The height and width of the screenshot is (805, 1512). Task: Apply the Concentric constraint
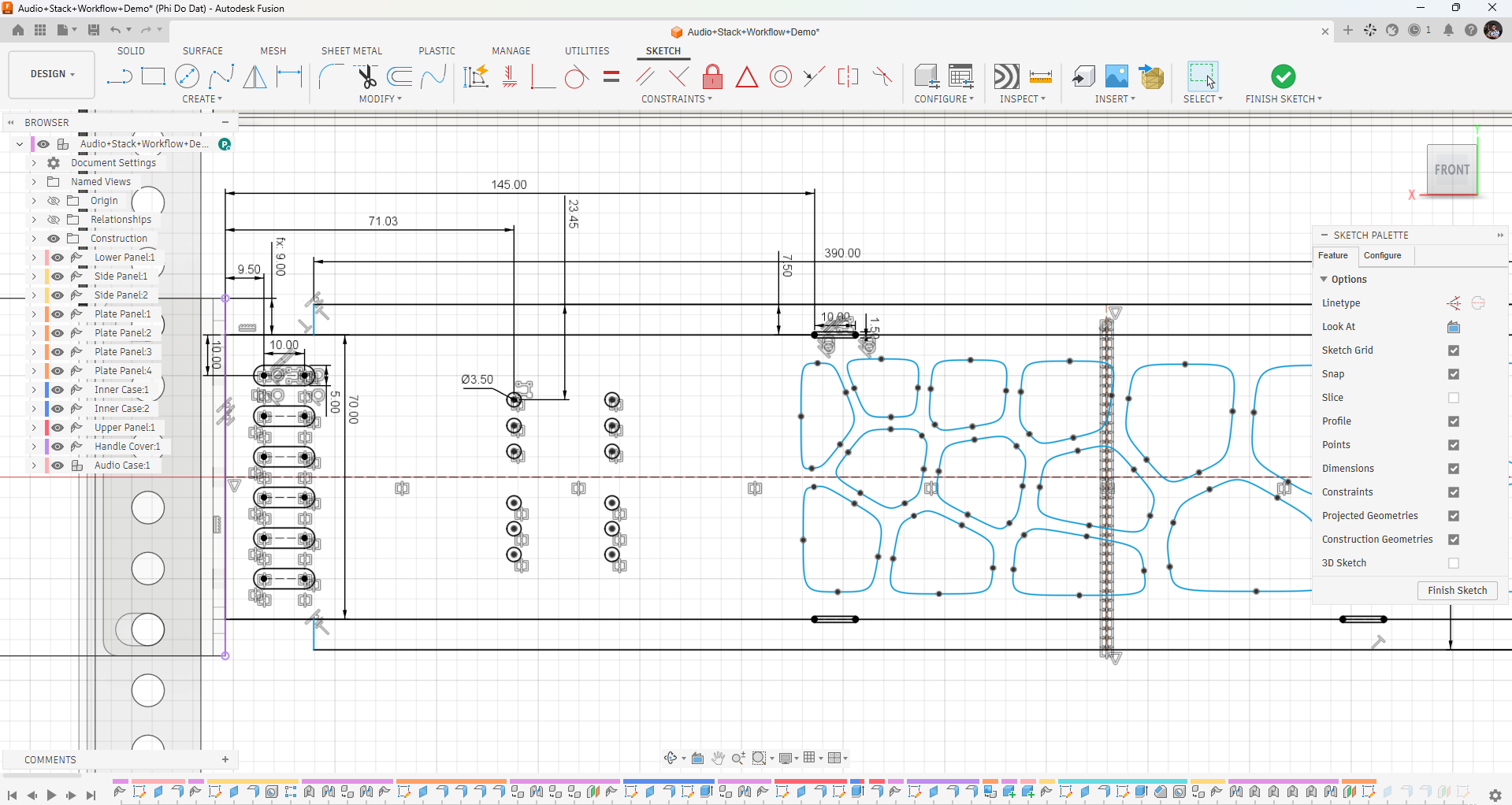781,76
